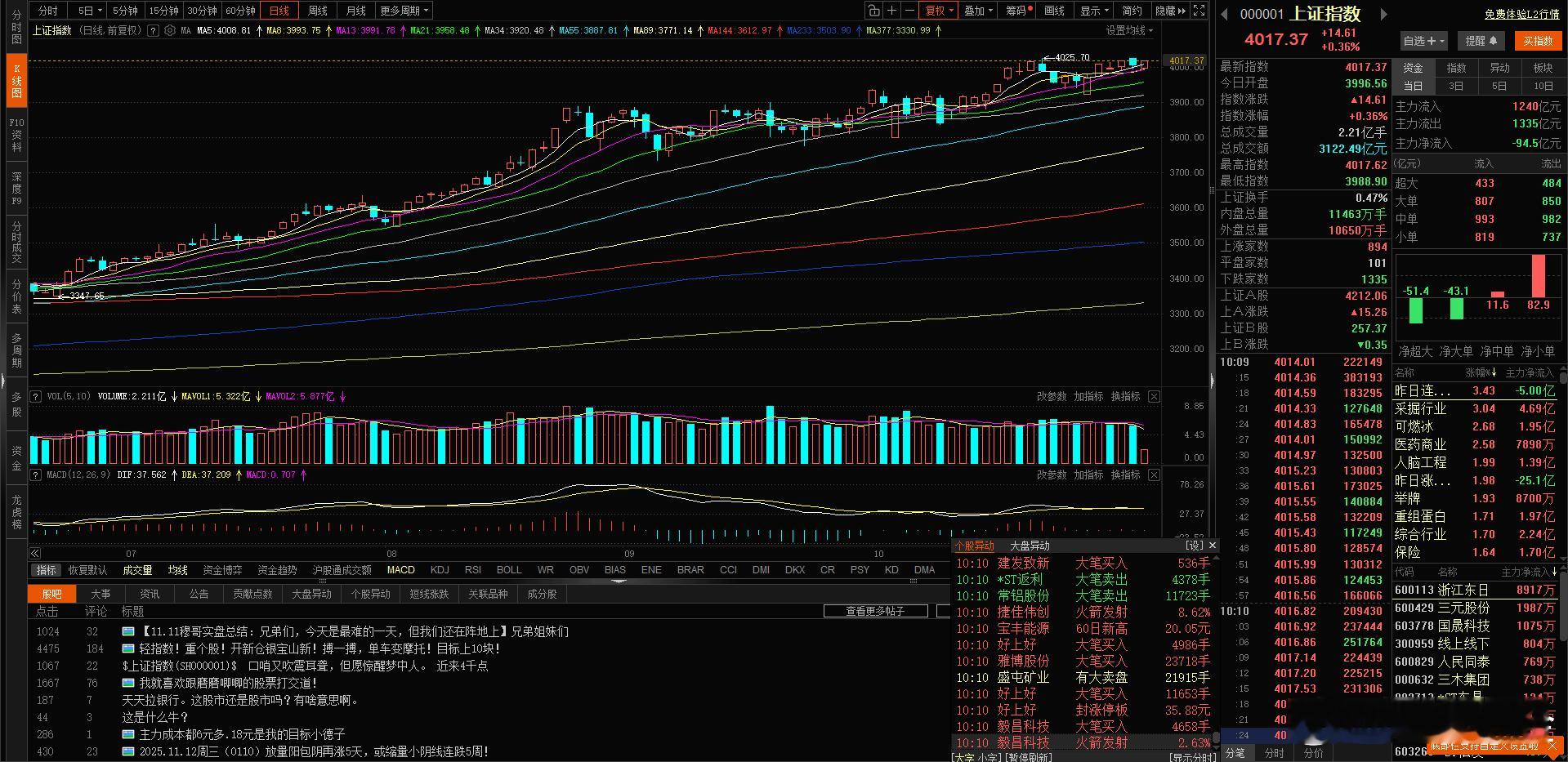Viewport: 1568px width, 762px height.
Task: Toggle fullscreen chart icon
Action: click(x=1199, y=11)
